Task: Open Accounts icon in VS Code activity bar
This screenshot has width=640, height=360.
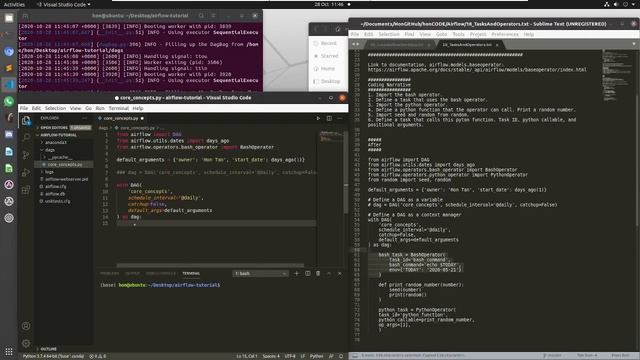Action: [26, 326]
